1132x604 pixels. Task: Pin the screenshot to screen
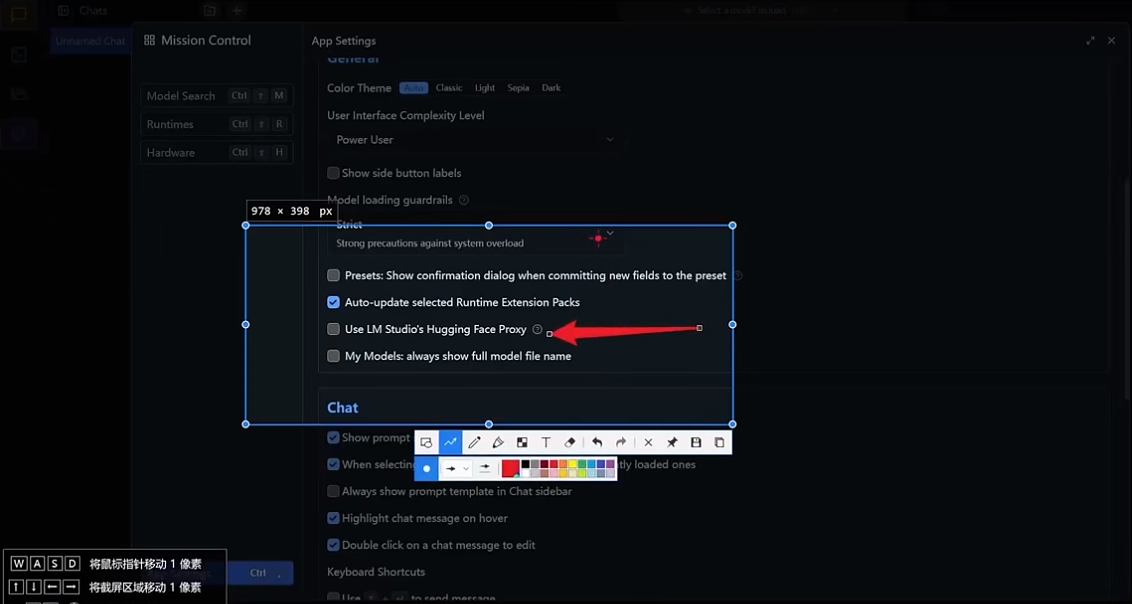(x=672, y=442)
